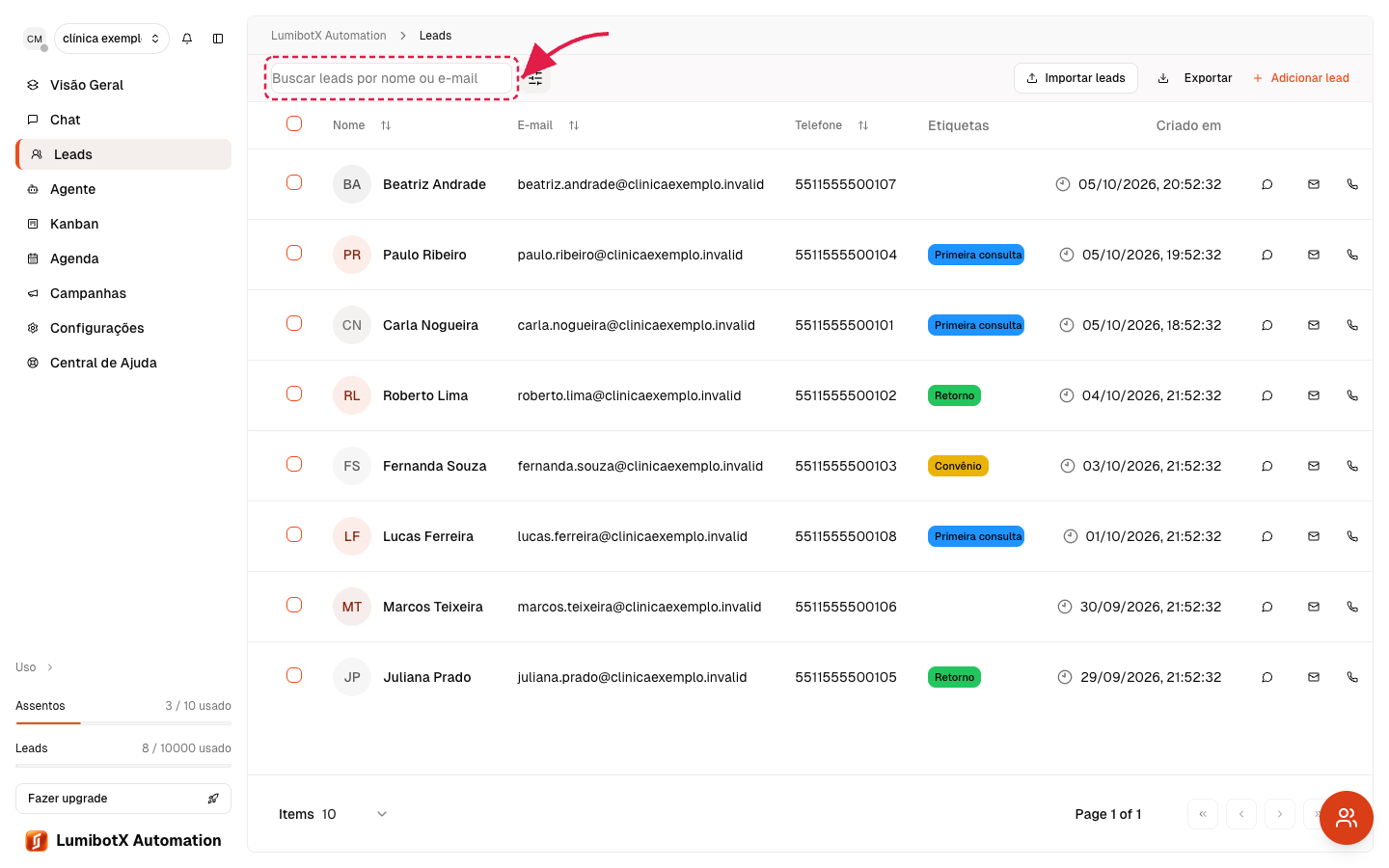Open Visão Geral in the sidebar
Screen dimensions: 1389x868
(123, 85)
